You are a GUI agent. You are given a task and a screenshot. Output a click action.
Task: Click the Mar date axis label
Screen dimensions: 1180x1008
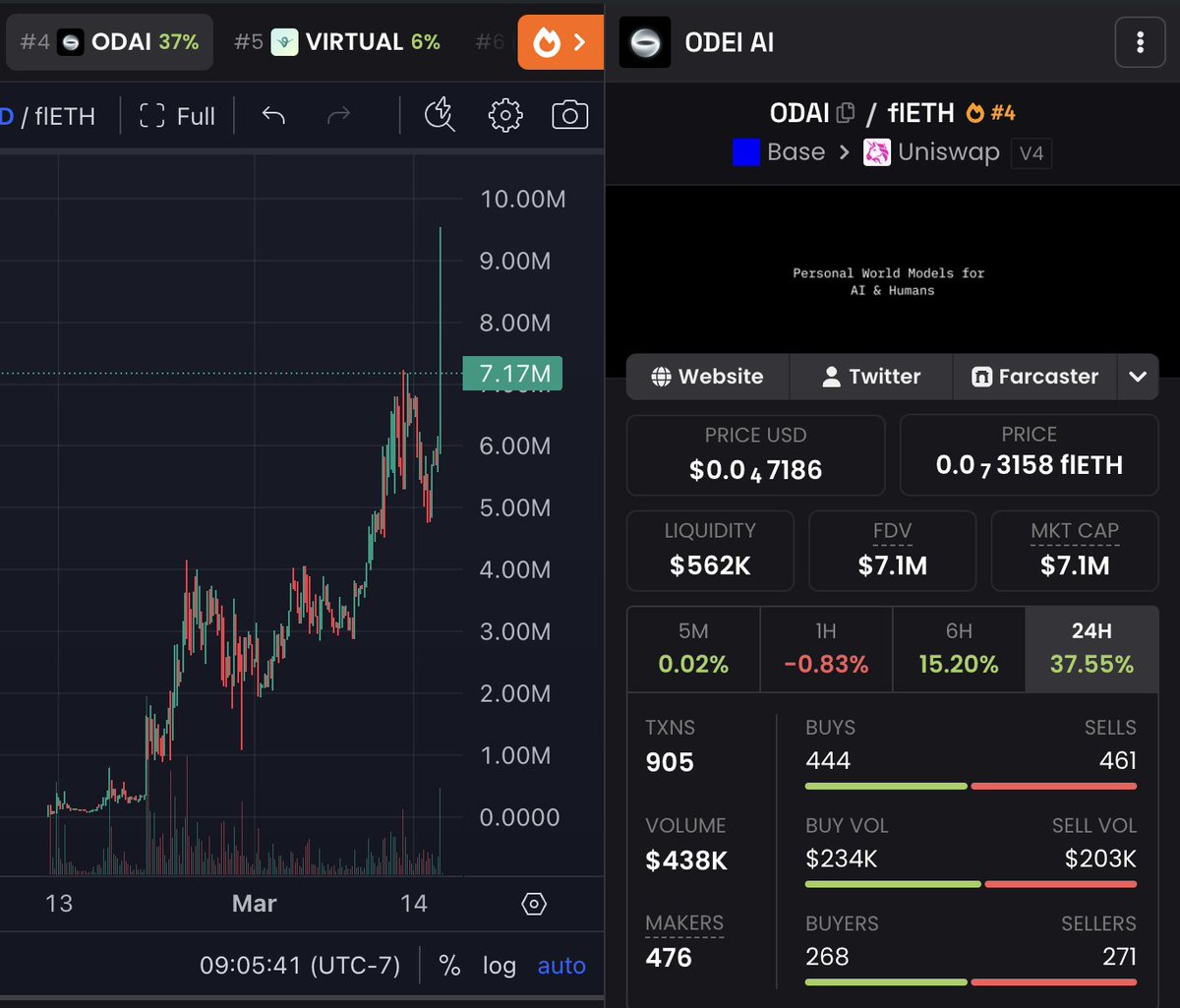(x=254, y=903)
